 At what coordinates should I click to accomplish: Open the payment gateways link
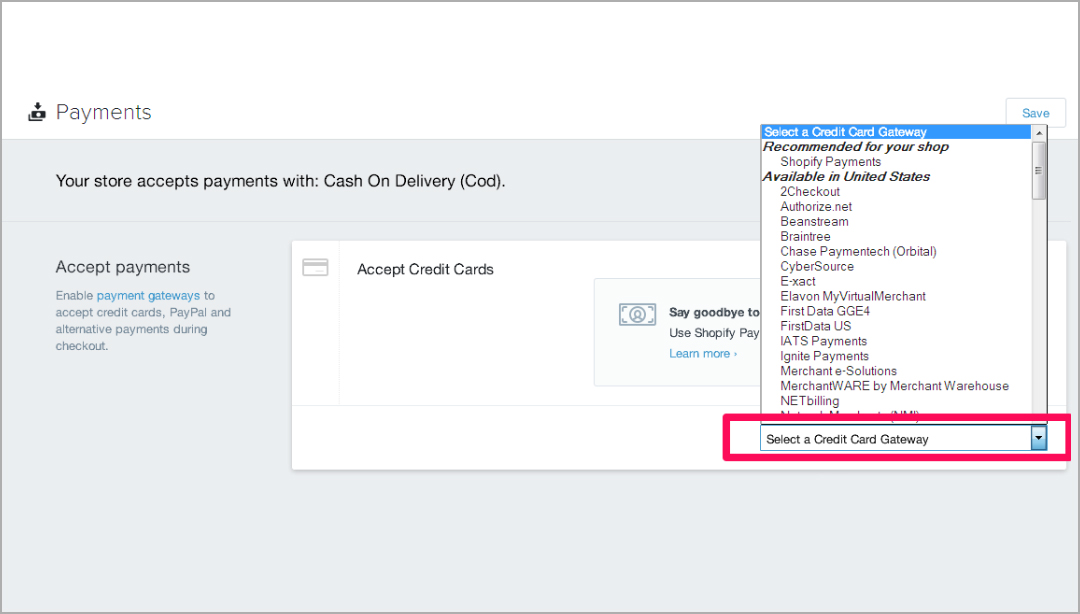click(x=148, y=296)
